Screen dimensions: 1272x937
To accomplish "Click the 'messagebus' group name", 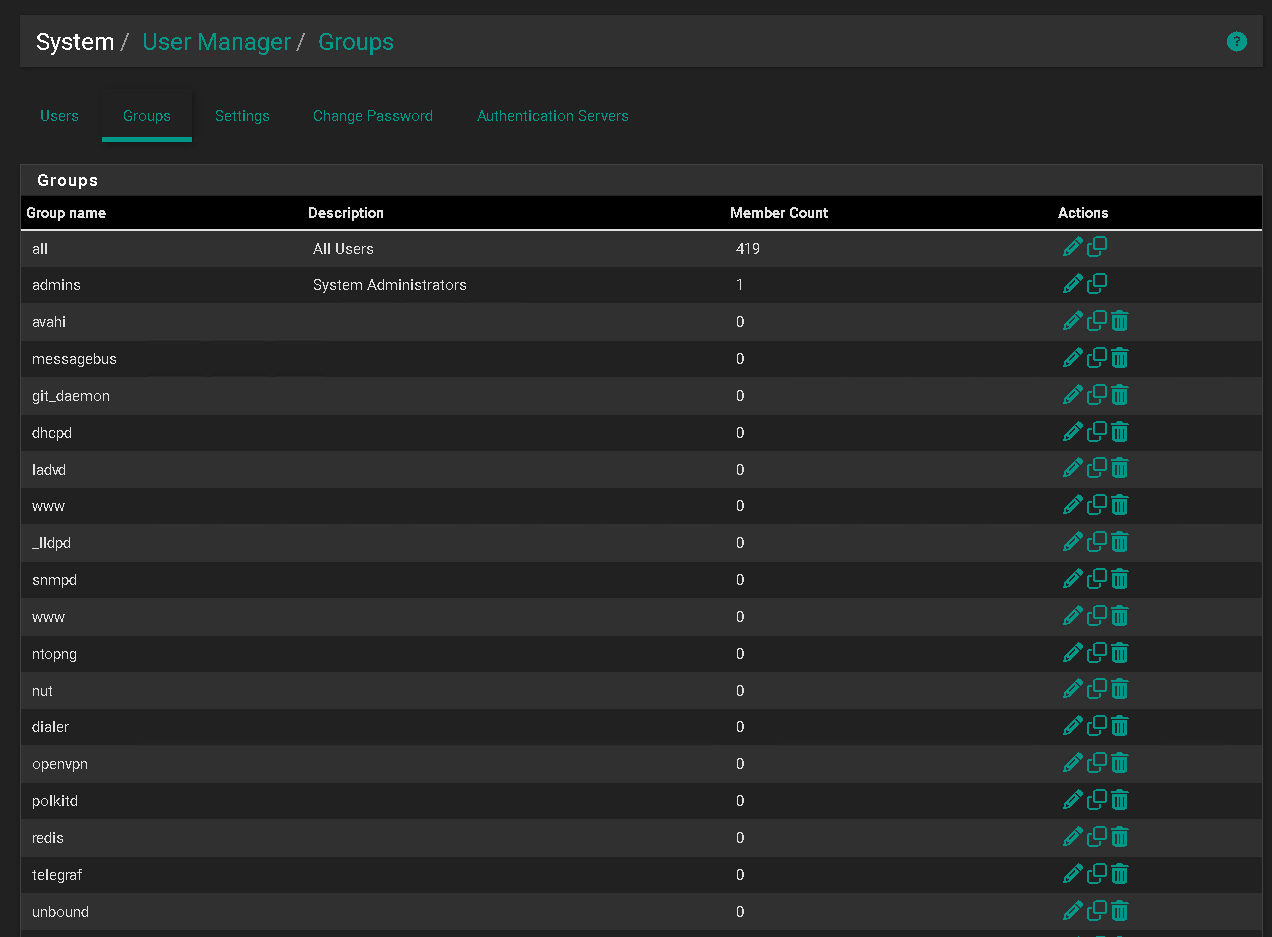I will 74,359.
